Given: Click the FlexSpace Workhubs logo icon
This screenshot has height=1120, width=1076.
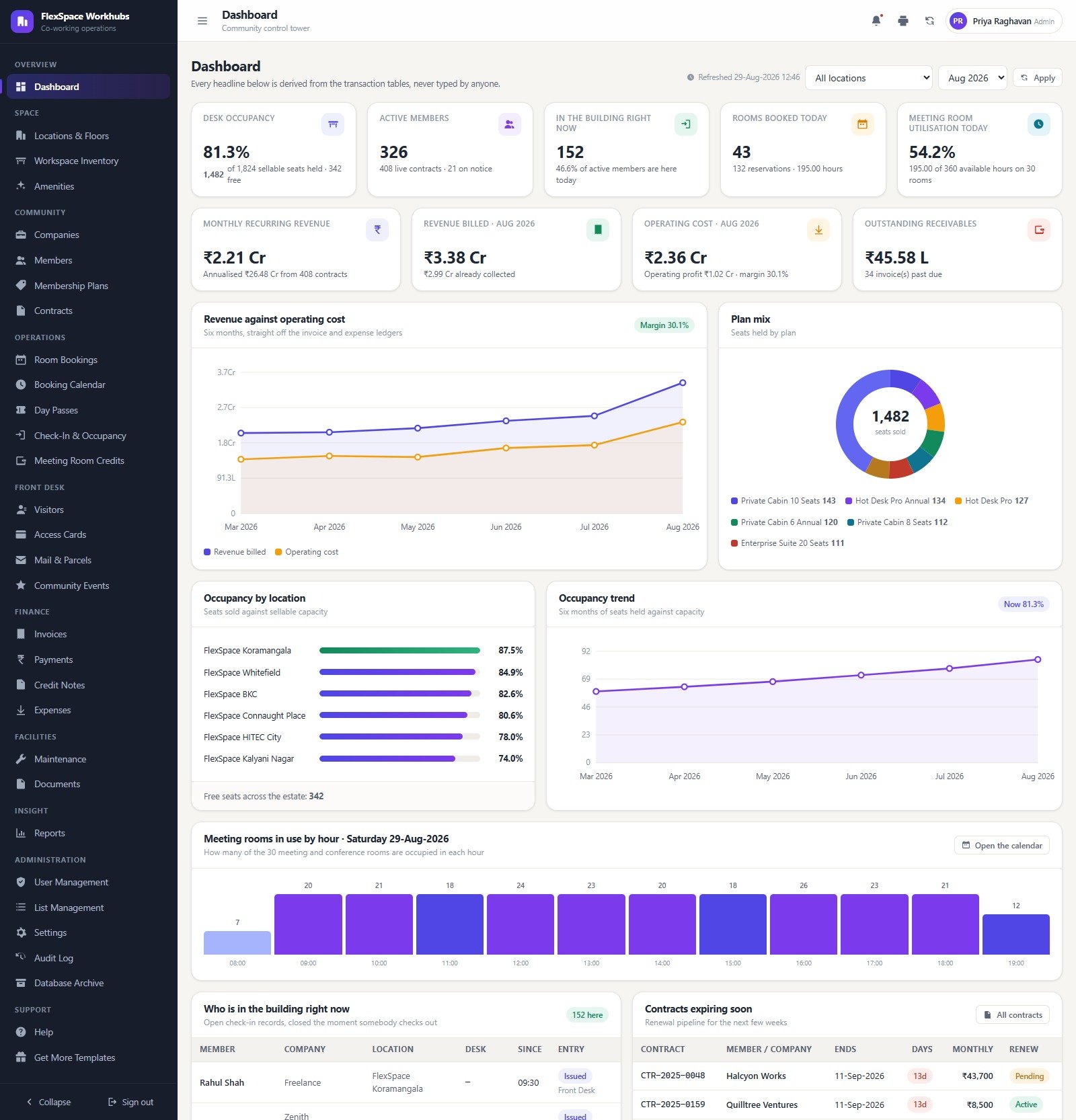Looking at the screenshot, I should (22, 22).
